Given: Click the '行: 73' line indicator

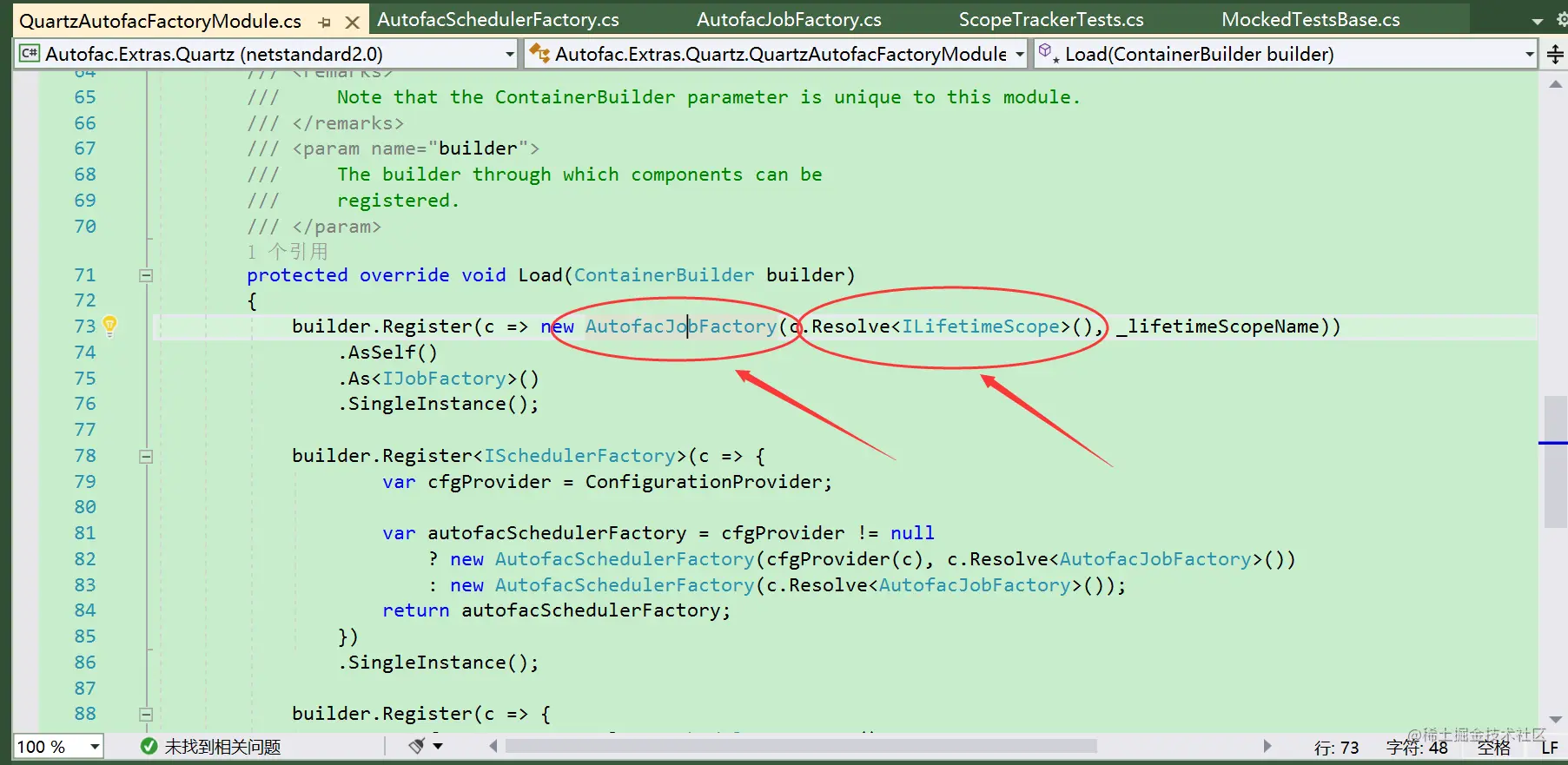Looking at the screenshot, I should click(x=1336, y=748).
